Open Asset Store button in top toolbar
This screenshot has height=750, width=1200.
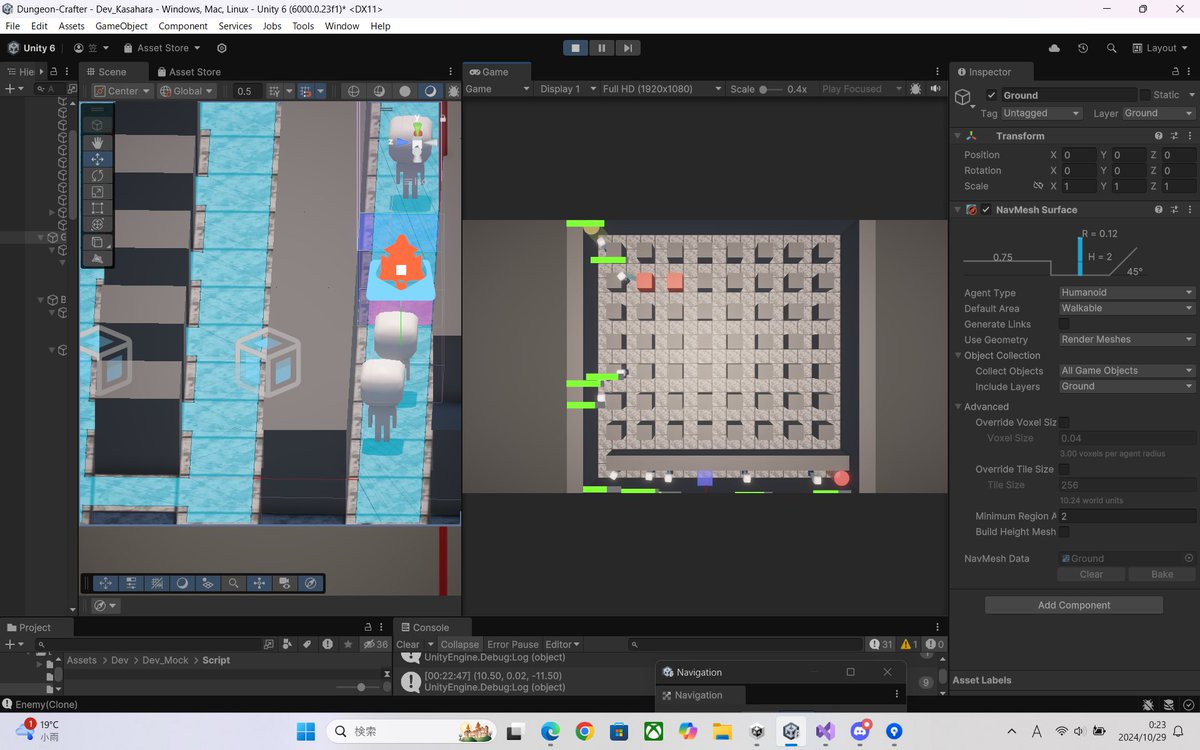tap(161, 48)
